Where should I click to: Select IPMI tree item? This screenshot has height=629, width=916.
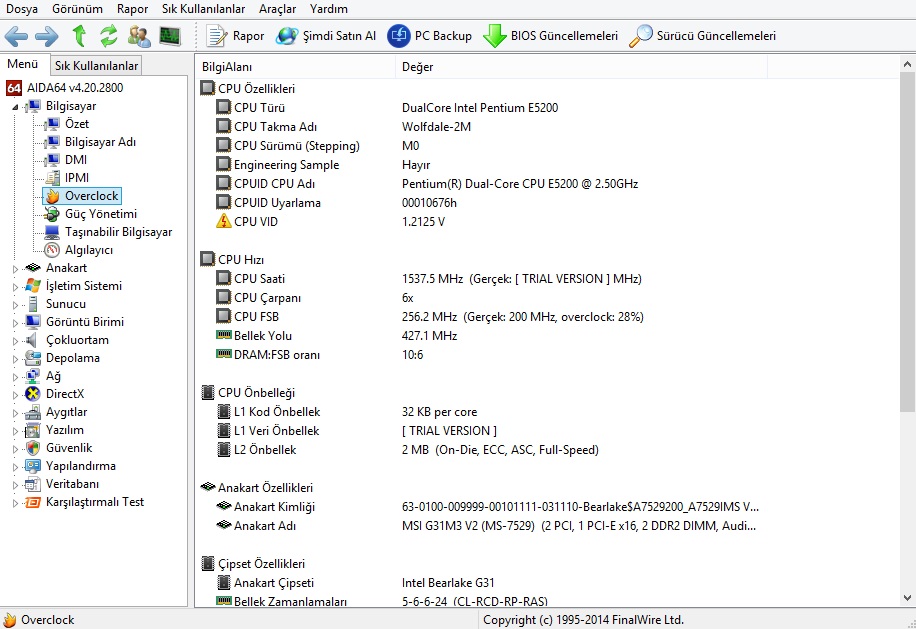[77, 178]
